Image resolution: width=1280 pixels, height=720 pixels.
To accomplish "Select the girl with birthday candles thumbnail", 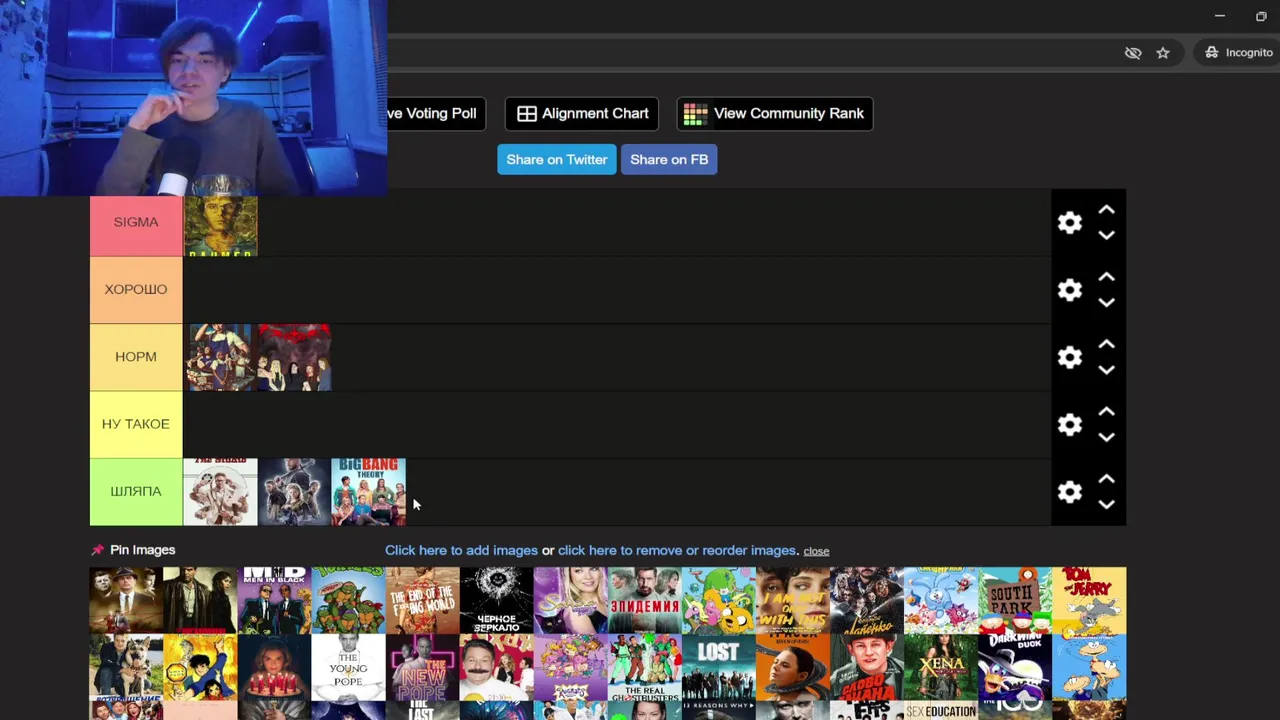I will pos(274,667).
